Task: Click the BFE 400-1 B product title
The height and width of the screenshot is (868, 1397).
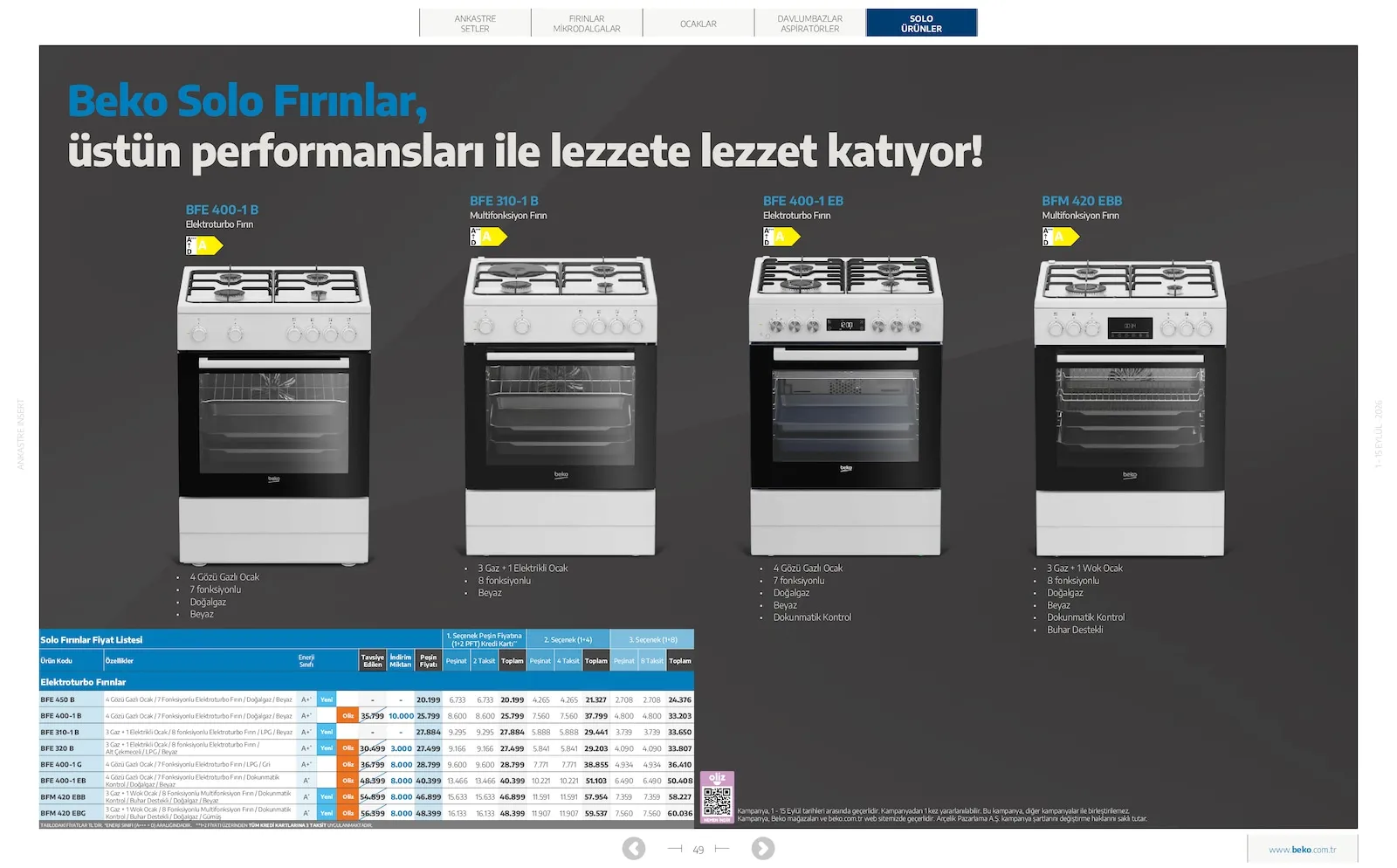Action: tap(222, 210)
